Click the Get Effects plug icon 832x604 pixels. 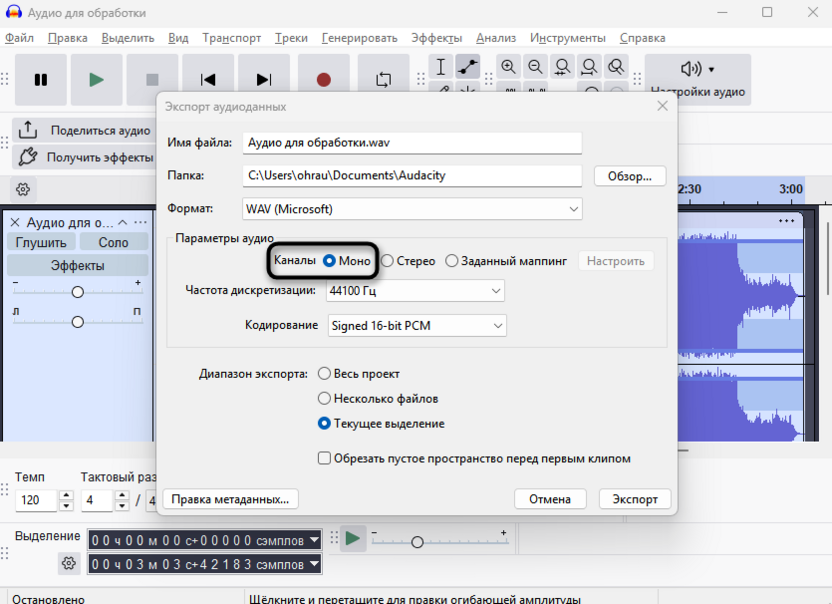28,157
